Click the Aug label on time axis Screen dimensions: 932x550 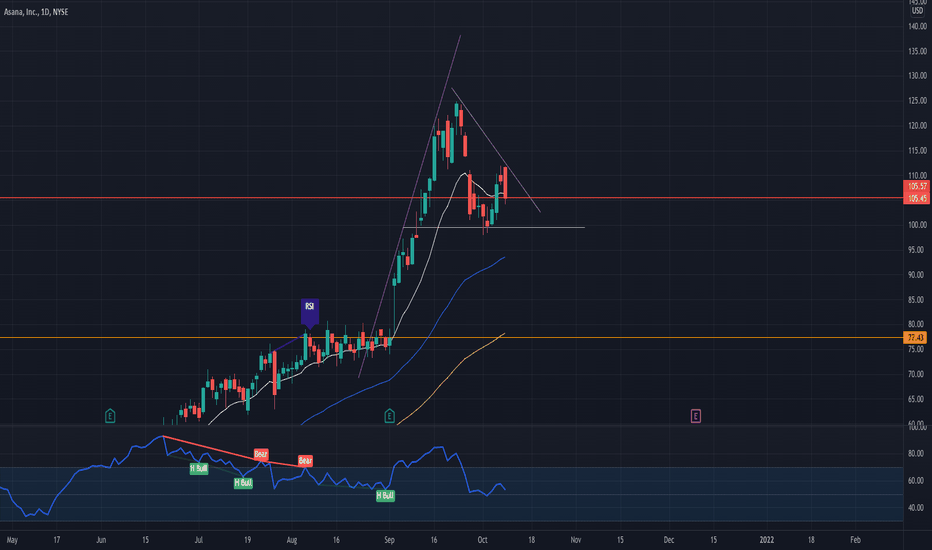click(292, 540)
